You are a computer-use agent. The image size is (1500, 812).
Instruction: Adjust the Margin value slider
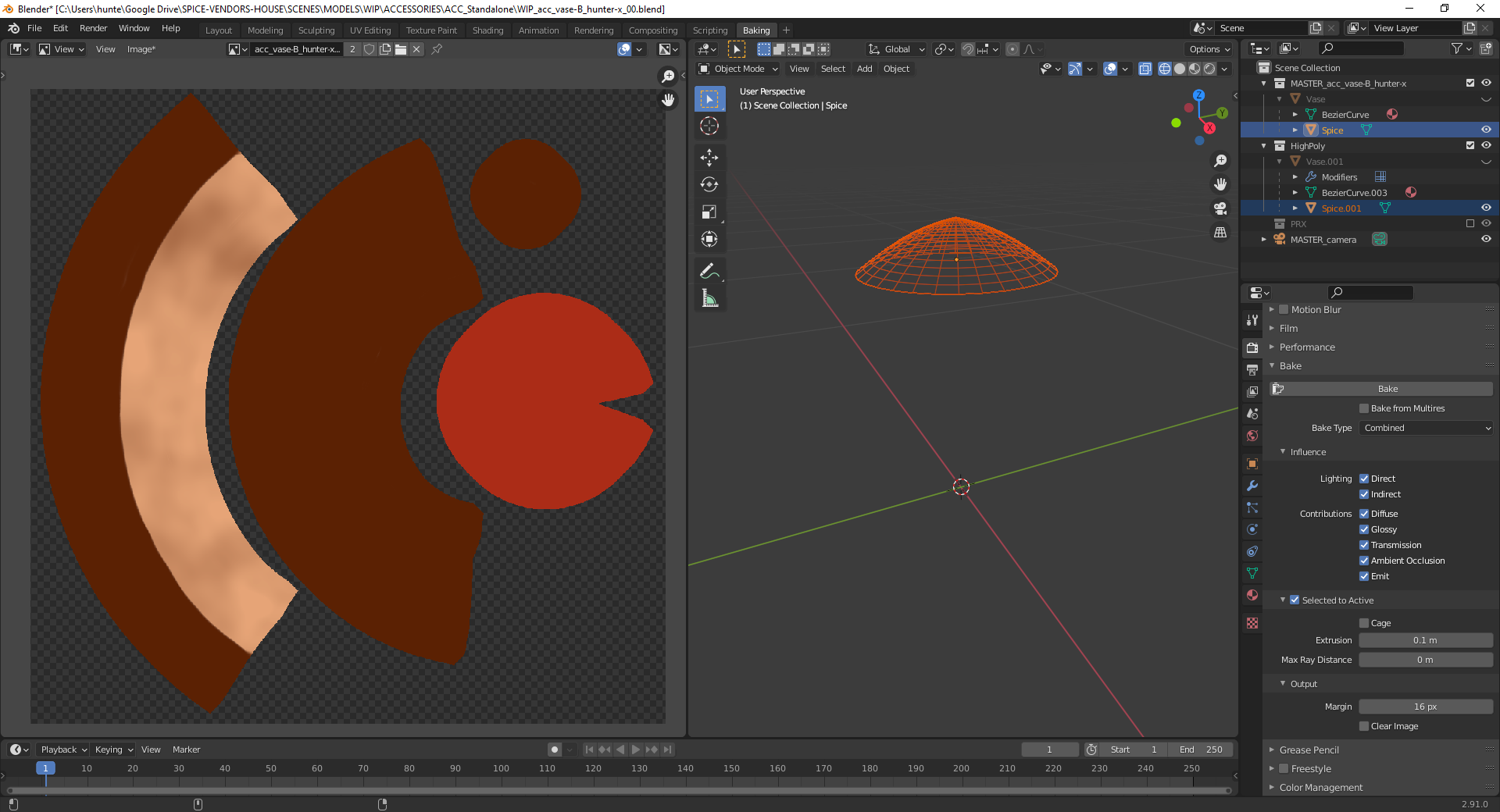(x=1425, y=707)
